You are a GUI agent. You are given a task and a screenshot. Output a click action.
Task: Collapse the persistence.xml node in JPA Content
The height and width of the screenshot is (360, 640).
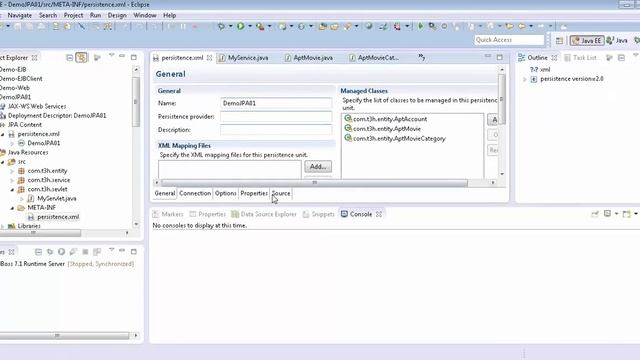click(x=3, y=134)
